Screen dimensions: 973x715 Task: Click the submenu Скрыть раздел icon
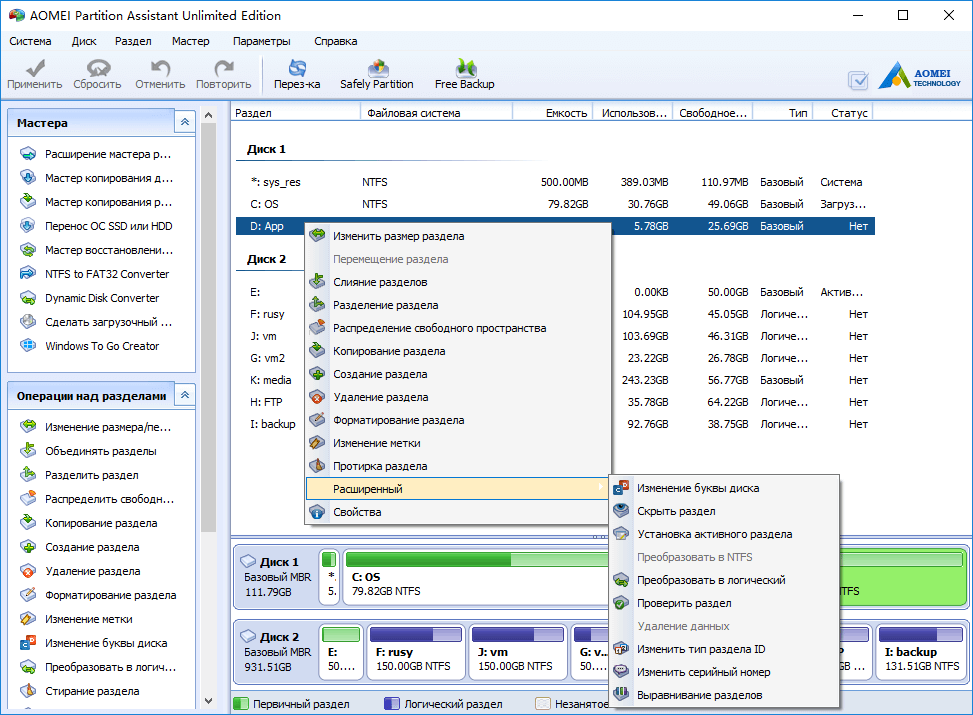tap(621, 511)
